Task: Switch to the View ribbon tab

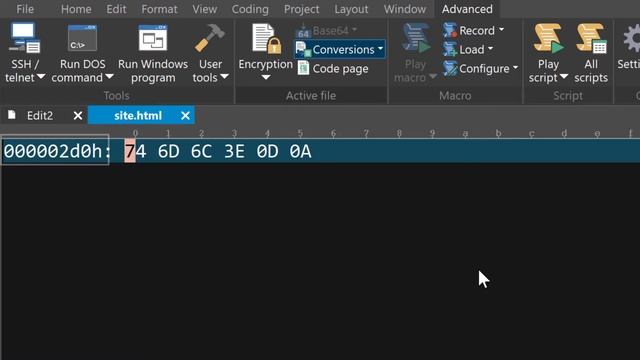Action: (204, 9)
